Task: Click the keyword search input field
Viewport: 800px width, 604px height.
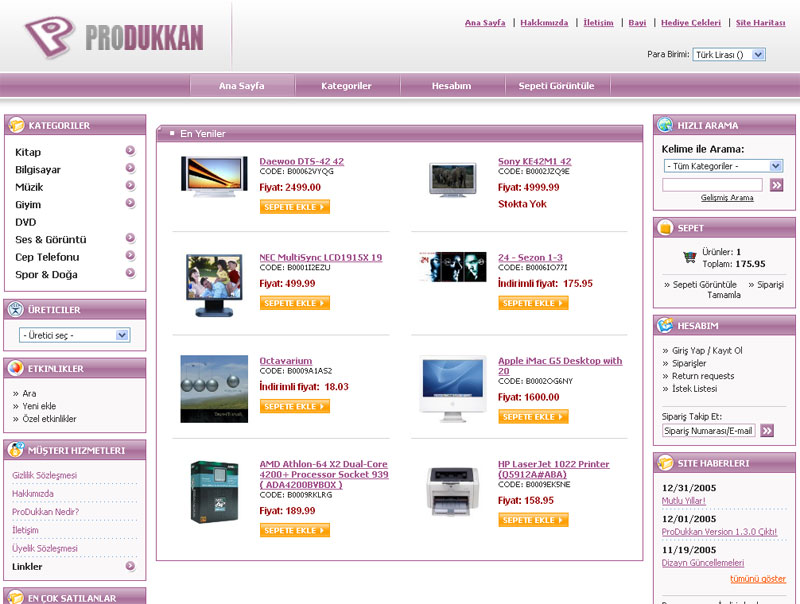Action: (x=712, y=185)
